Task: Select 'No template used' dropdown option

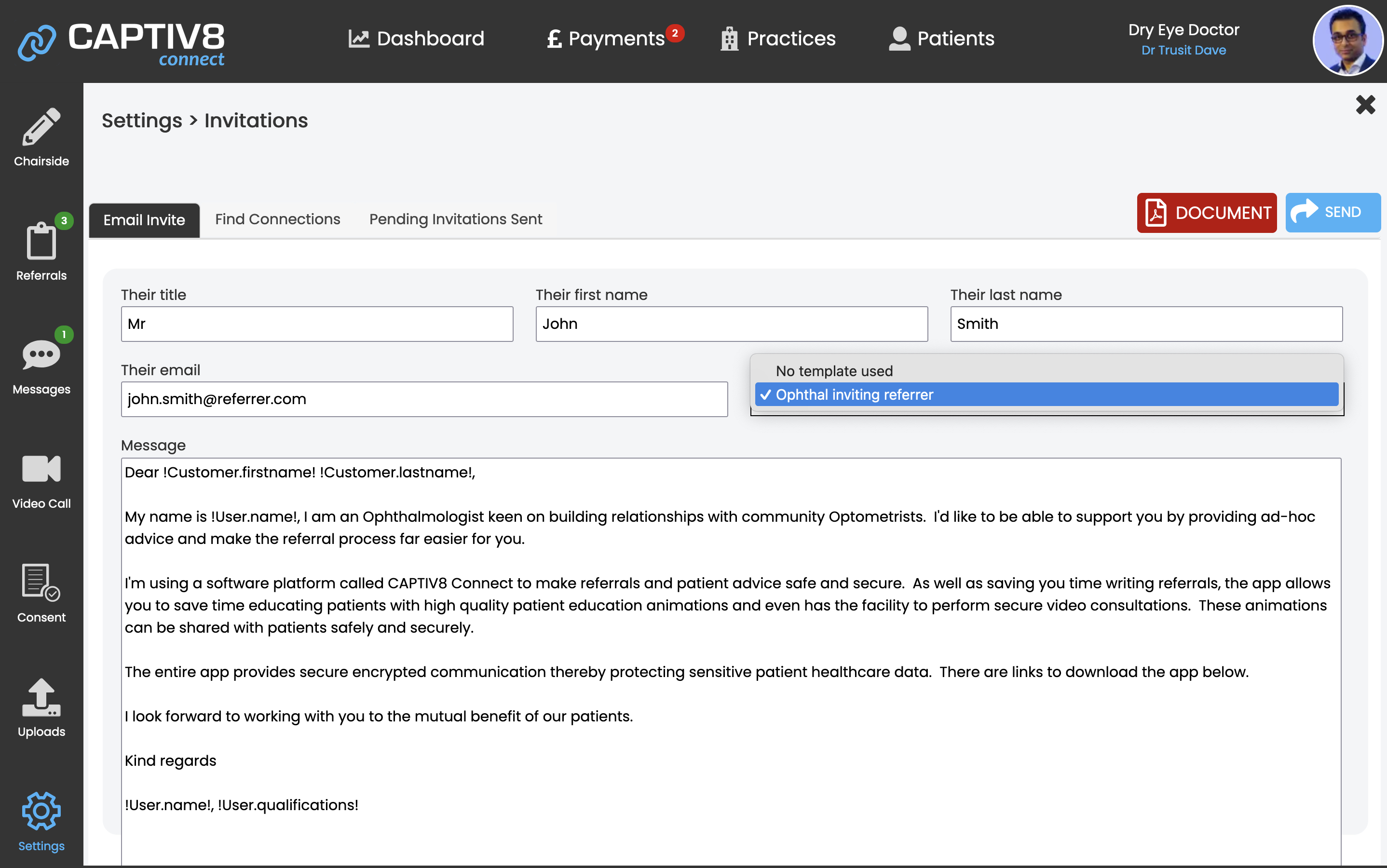Action: pyautogui.click(x=834, y=371)
